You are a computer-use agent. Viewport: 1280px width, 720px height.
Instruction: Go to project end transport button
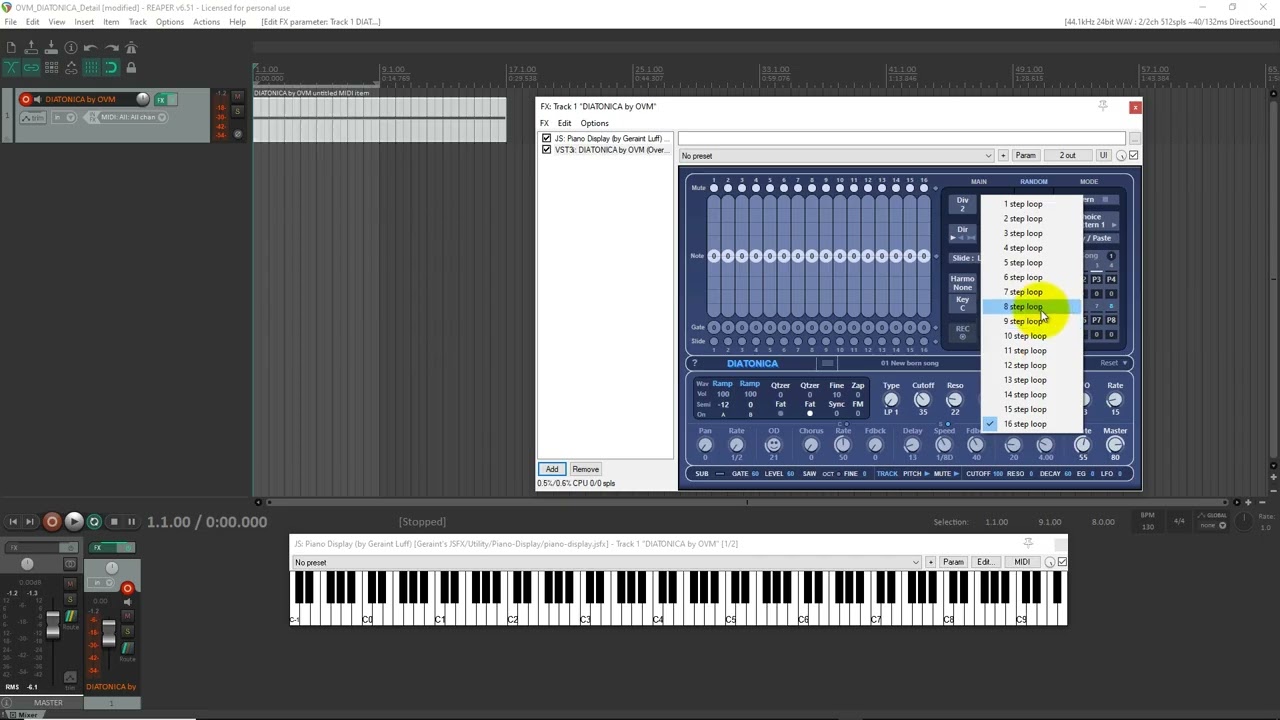click(x=30, y=521)
